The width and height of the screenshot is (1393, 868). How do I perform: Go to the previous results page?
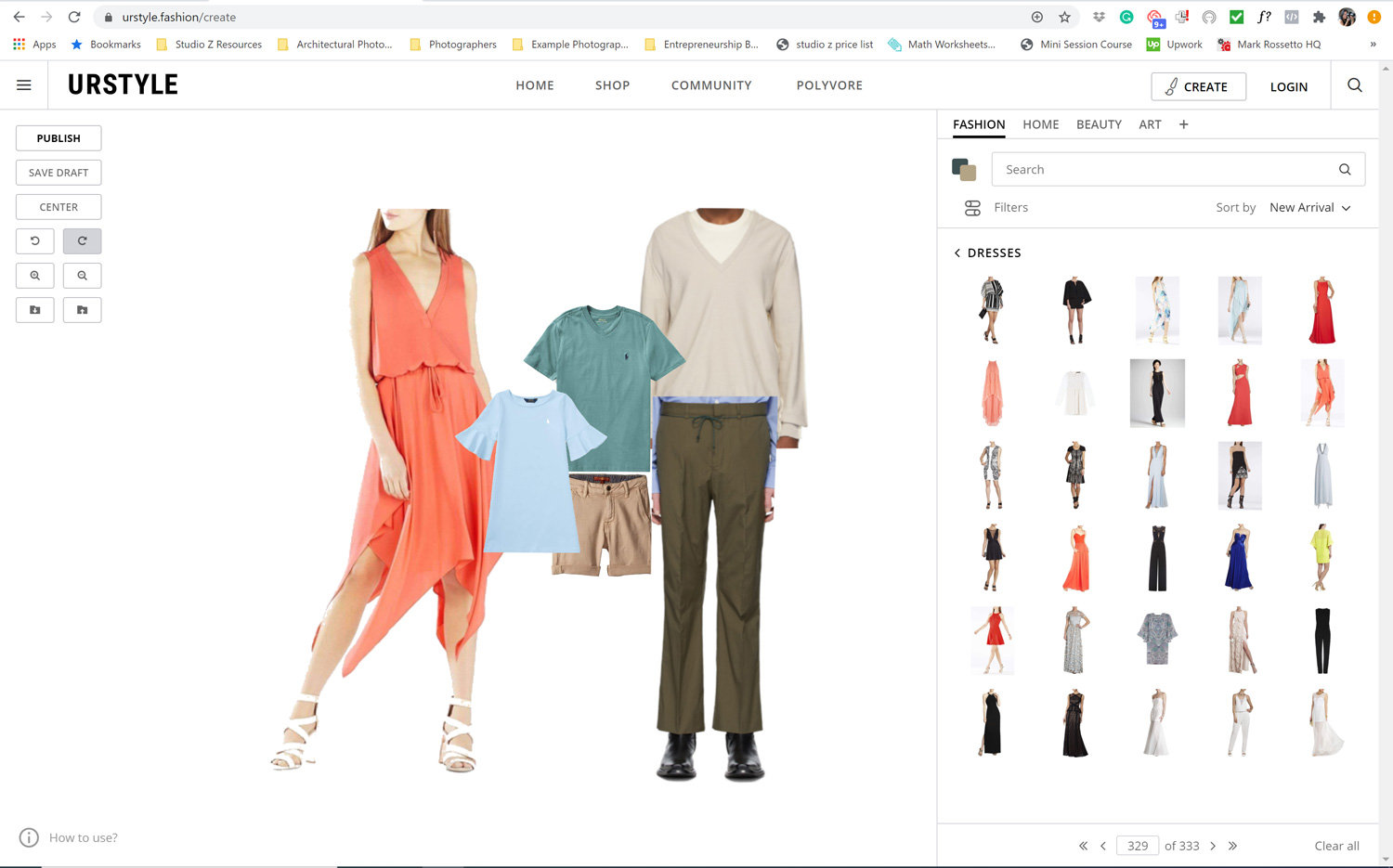pos(1103,846)
